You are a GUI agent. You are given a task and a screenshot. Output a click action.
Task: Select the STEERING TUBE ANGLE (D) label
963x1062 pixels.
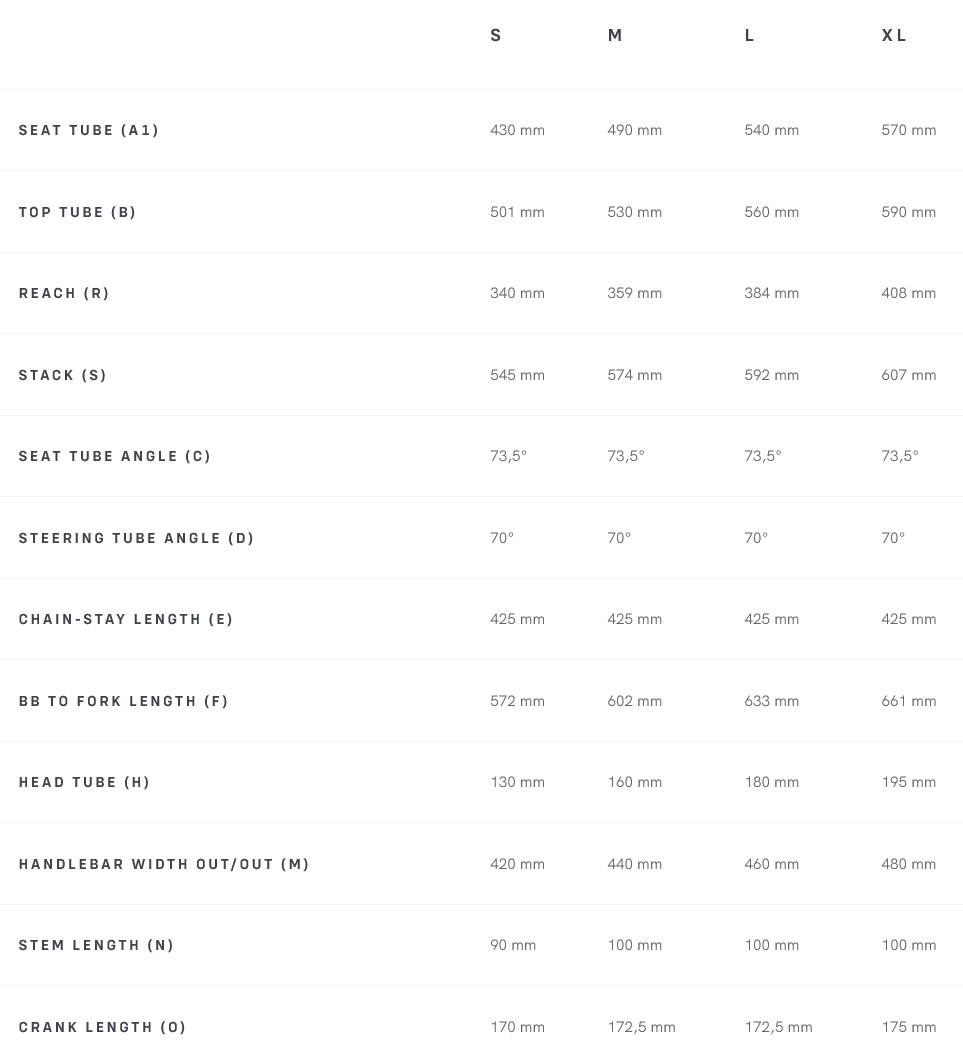[x=137, y=538]
